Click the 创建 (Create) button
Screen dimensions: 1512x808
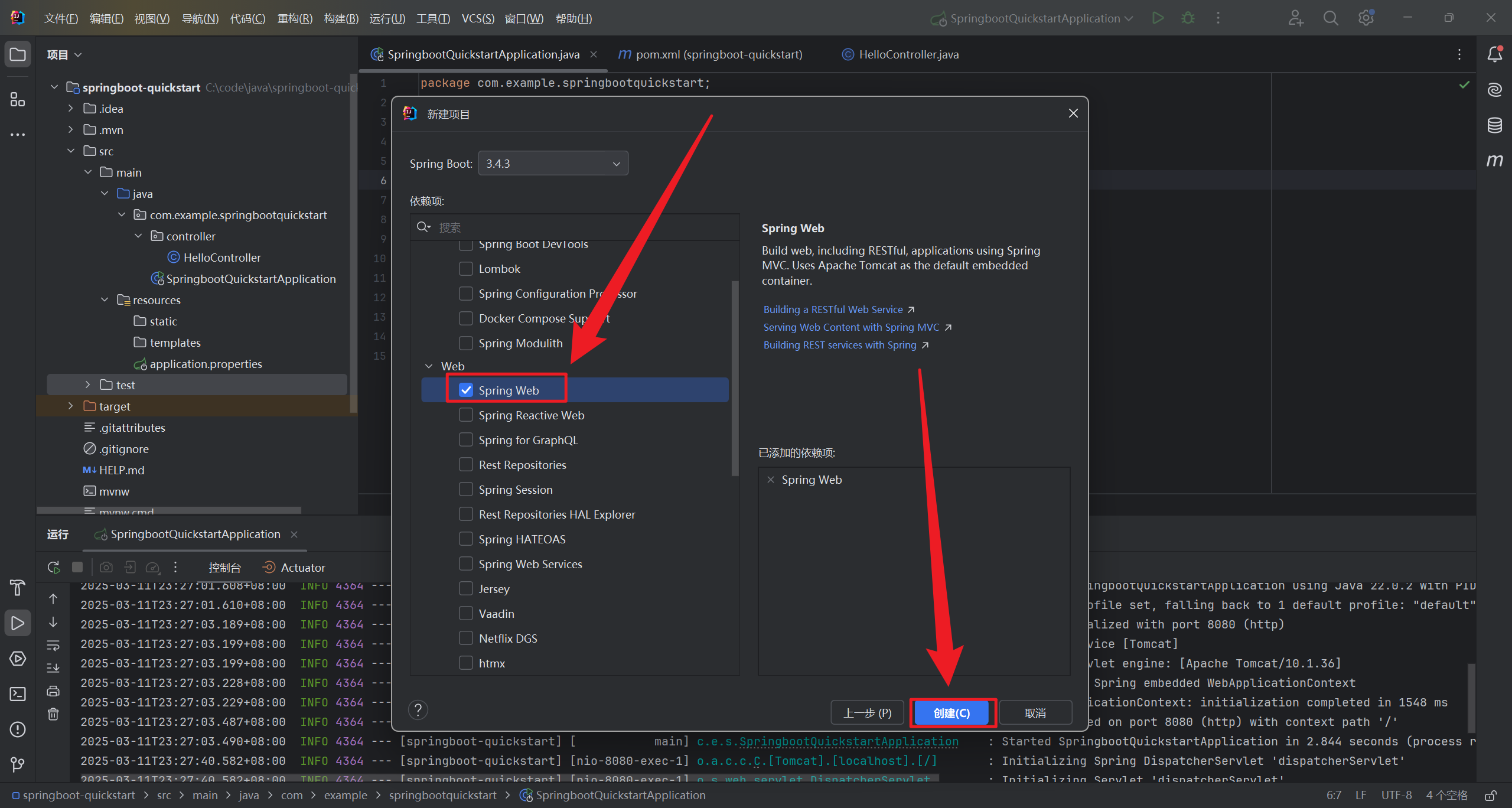(951, 713)
